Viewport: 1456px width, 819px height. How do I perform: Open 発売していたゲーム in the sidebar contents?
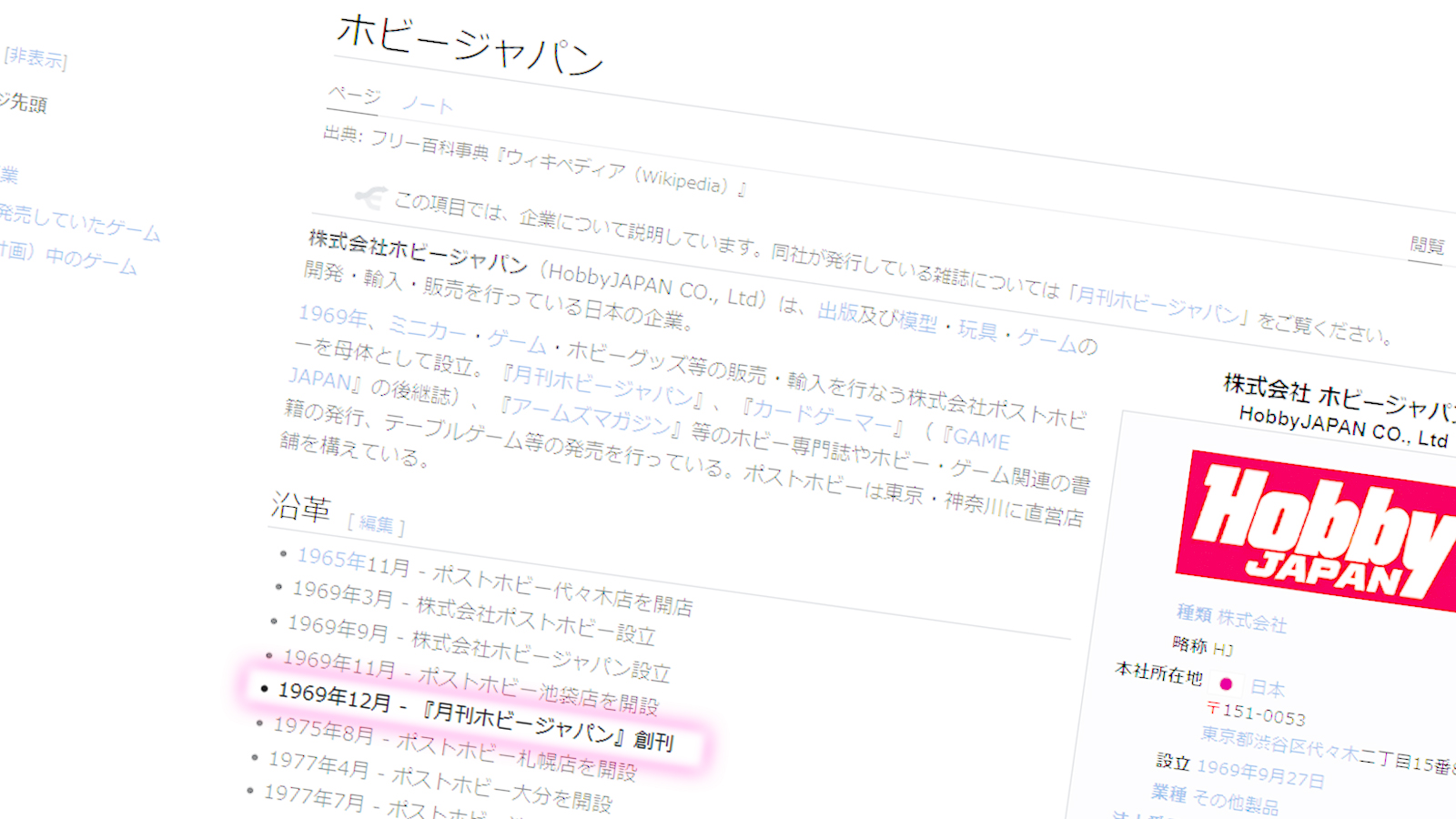80,221
